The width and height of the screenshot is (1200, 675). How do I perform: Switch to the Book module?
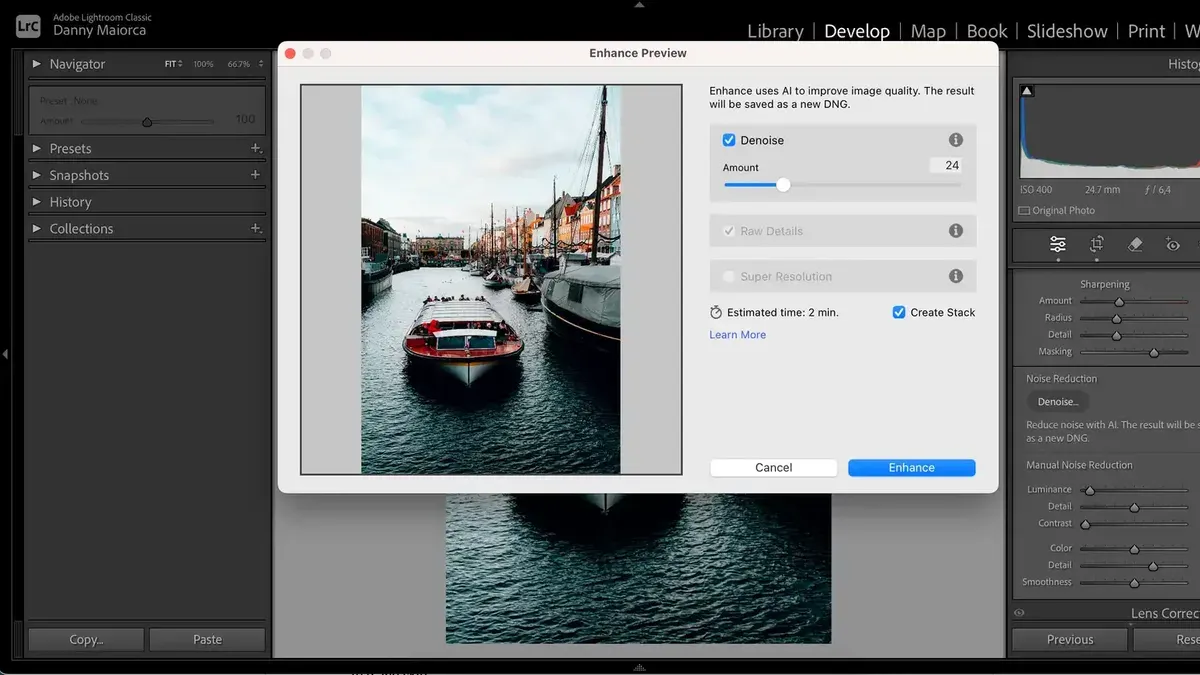pyautogui.click(x=987, y=31)
